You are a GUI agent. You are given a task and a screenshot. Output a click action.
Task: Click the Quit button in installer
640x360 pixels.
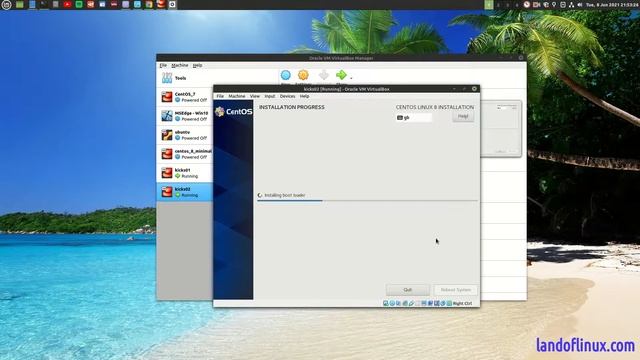[408, 290]
